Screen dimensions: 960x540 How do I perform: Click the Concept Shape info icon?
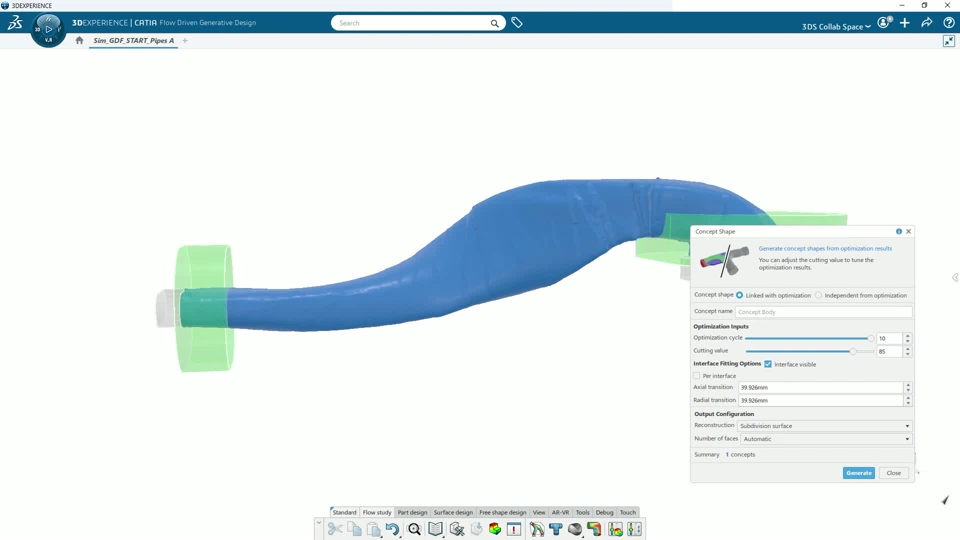point(899,231)
